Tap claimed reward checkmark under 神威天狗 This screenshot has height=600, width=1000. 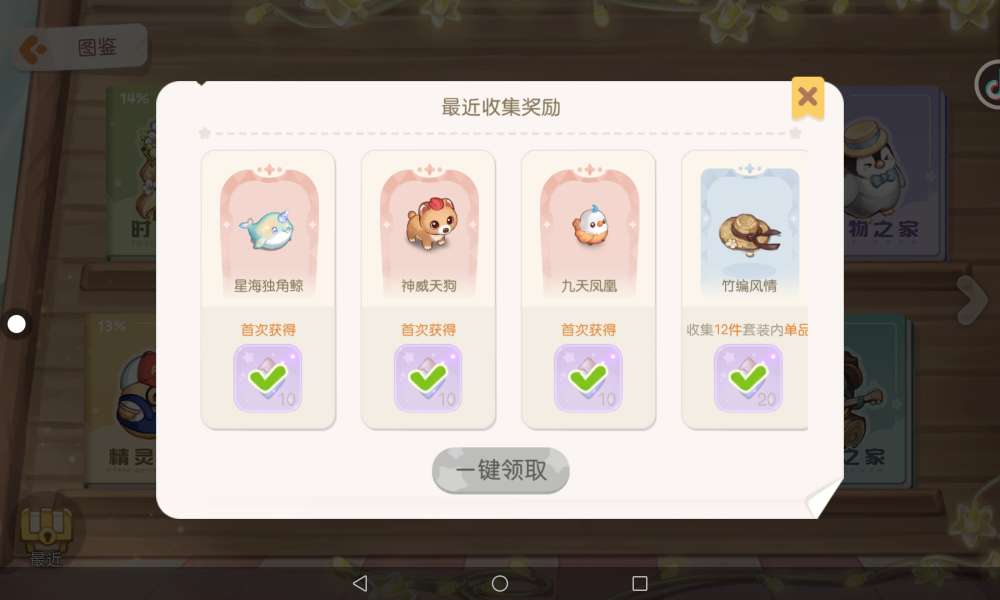(x=428, y=378)
